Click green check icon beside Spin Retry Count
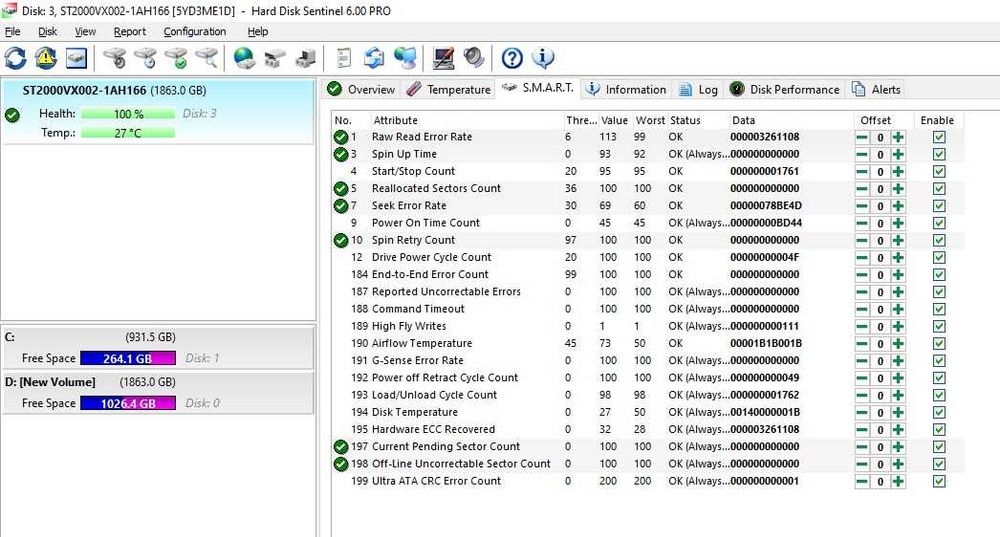The height and width of the screenshot is (537, 1000). pyautogui.click(x=341, y=240)
